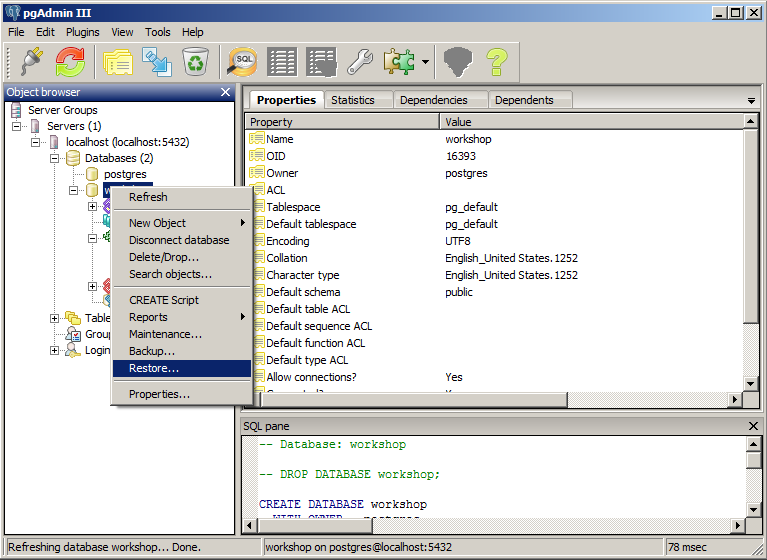This screenshot has height=560, width=767.
Task: Click the Databases cylinder stack icon
Action: 73,158
